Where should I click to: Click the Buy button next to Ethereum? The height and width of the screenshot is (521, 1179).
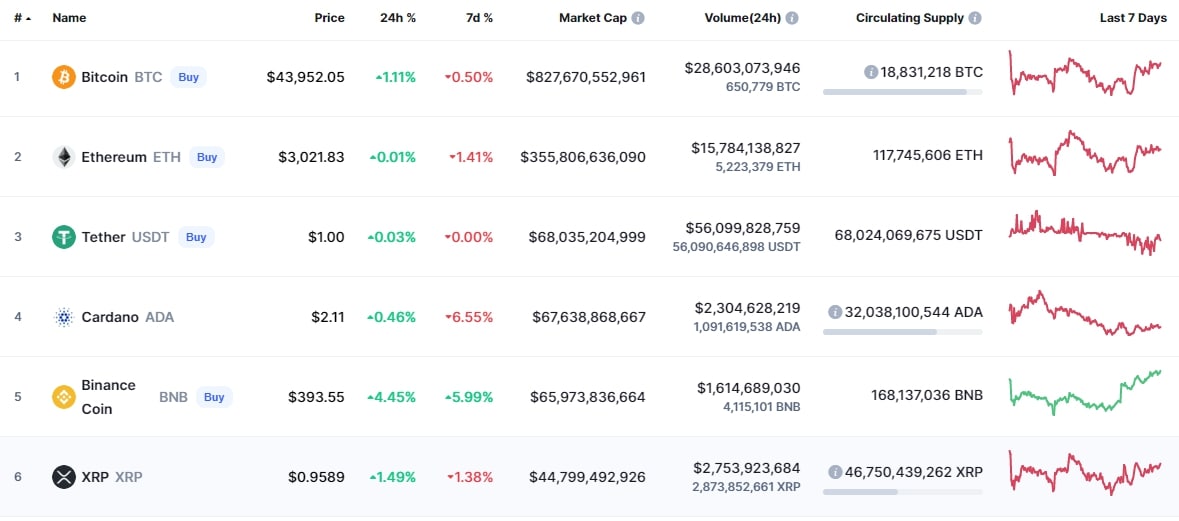(x=208, y=157)
